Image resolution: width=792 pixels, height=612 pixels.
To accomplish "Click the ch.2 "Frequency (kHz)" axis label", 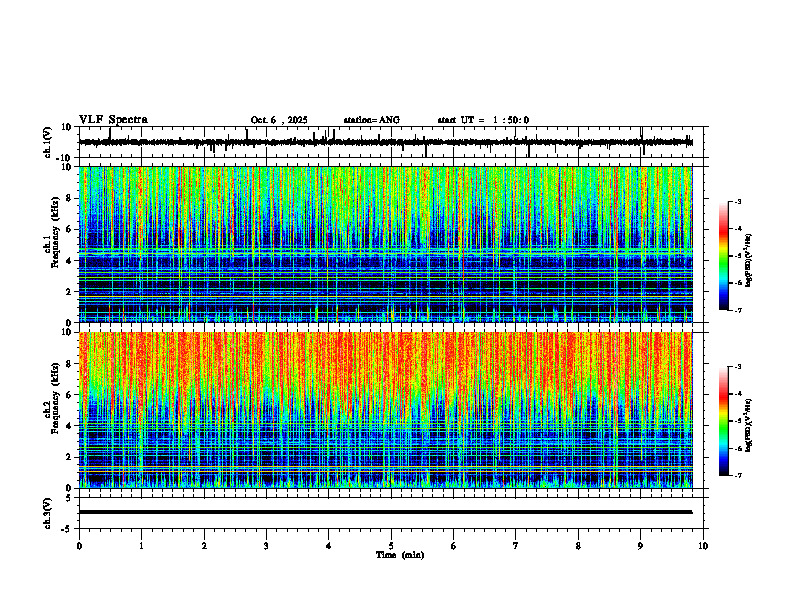I will coord(55,398).
